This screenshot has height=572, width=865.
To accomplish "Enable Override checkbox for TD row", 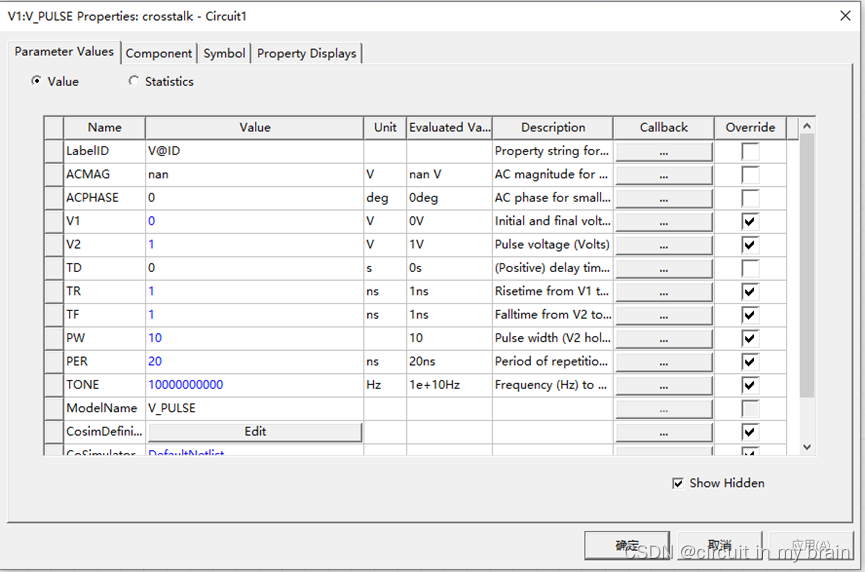I will click(x=750, y=268).
